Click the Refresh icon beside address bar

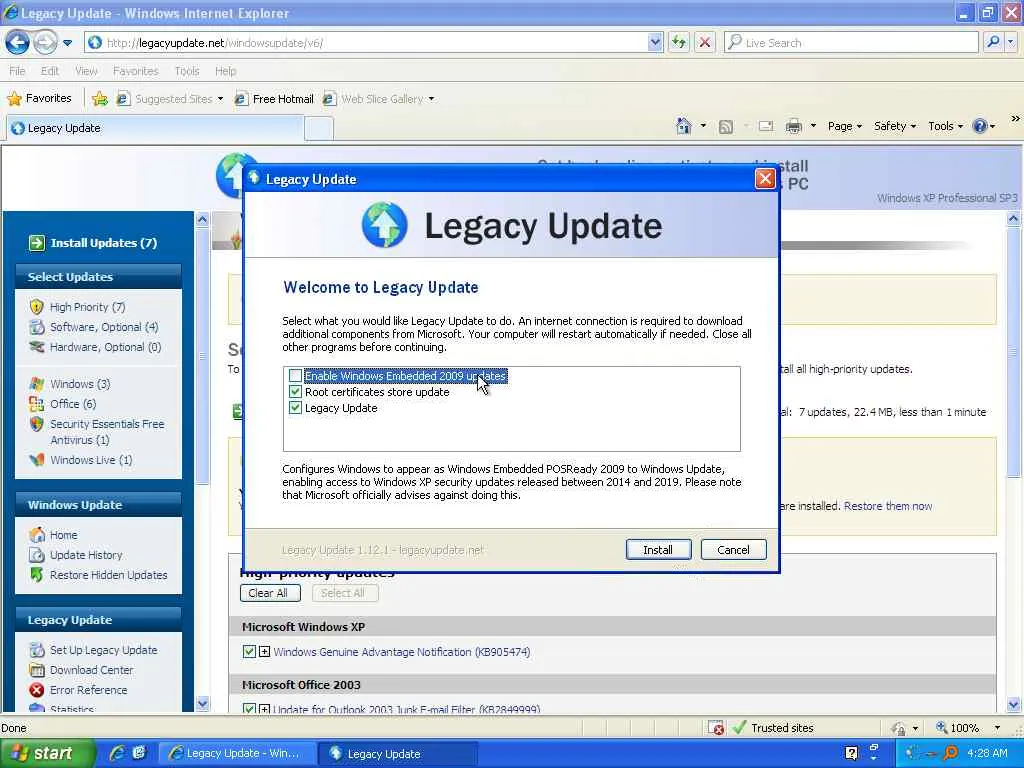[679, 43]
